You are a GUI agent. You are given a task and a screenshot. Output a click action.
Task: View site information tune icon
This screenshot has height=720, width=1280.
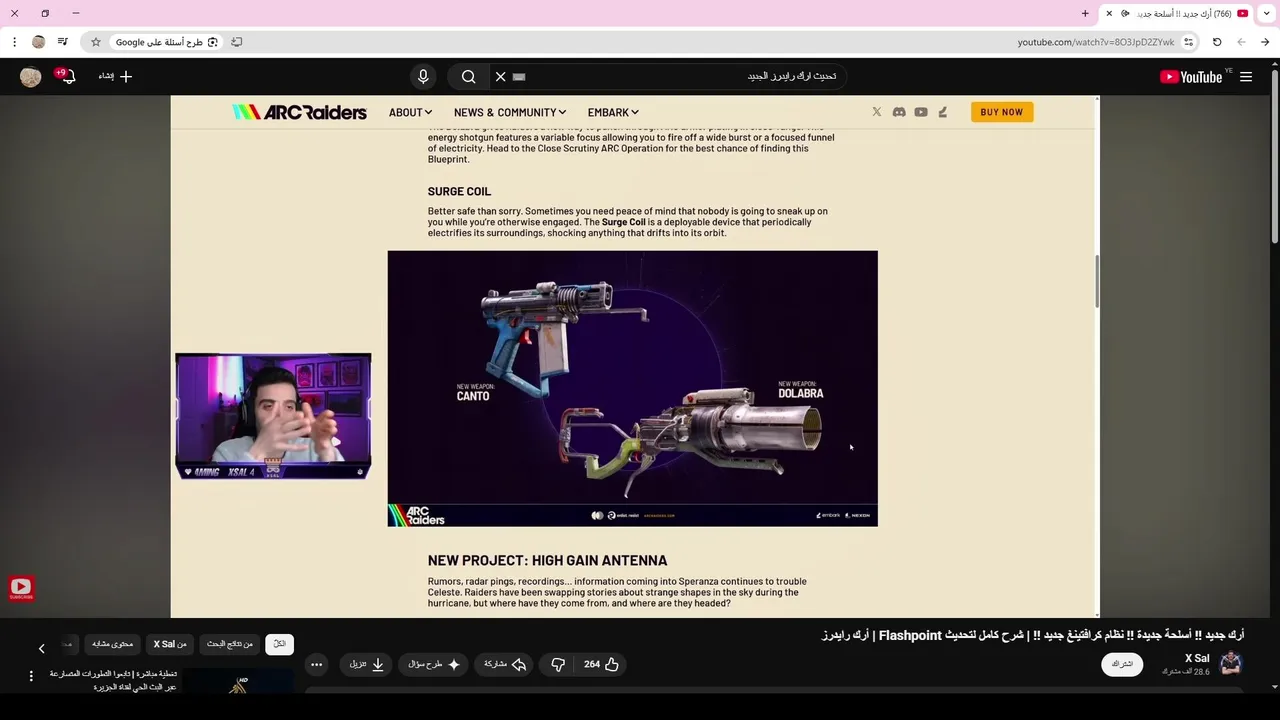1188,42
